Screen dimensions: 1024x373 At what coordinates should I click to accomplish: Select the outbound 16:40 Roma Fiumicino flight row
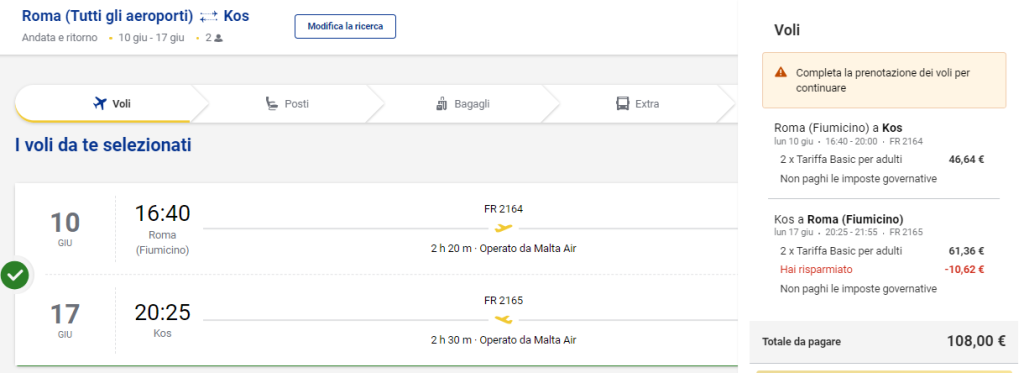pos(376,229)
